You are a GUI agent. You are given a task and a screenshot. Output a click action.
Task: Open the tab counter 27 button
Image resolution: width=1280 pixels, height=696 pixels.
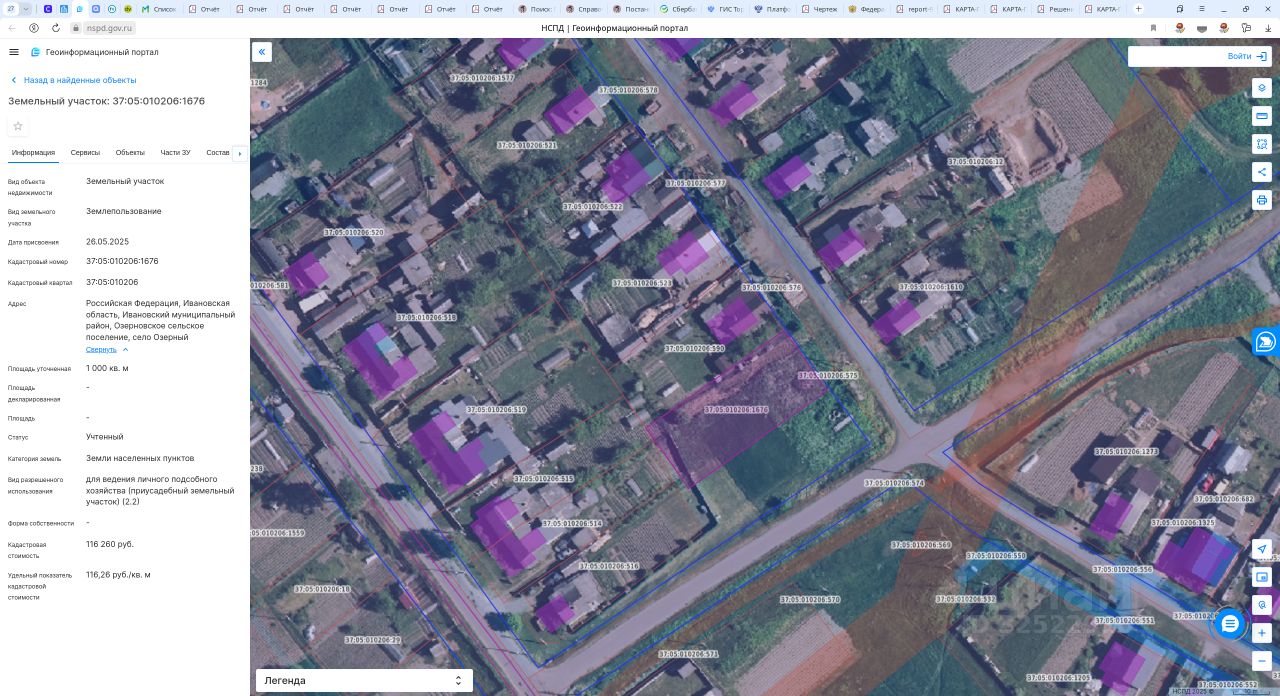11,9
